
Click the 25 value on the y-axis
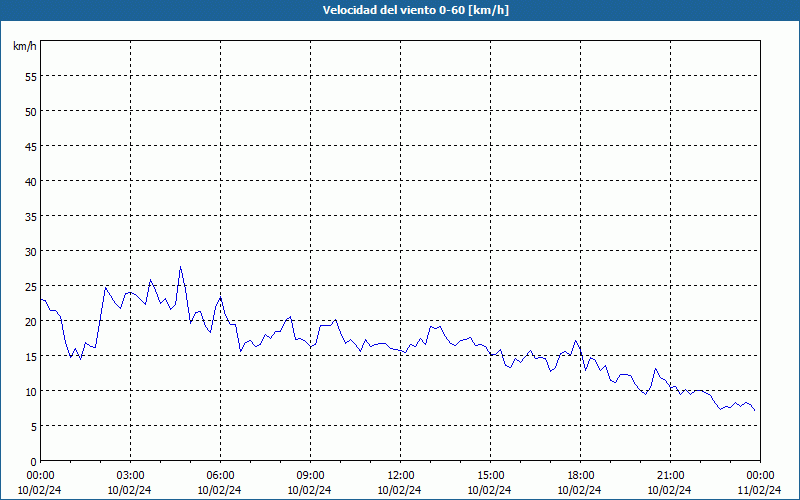point(31,287)
